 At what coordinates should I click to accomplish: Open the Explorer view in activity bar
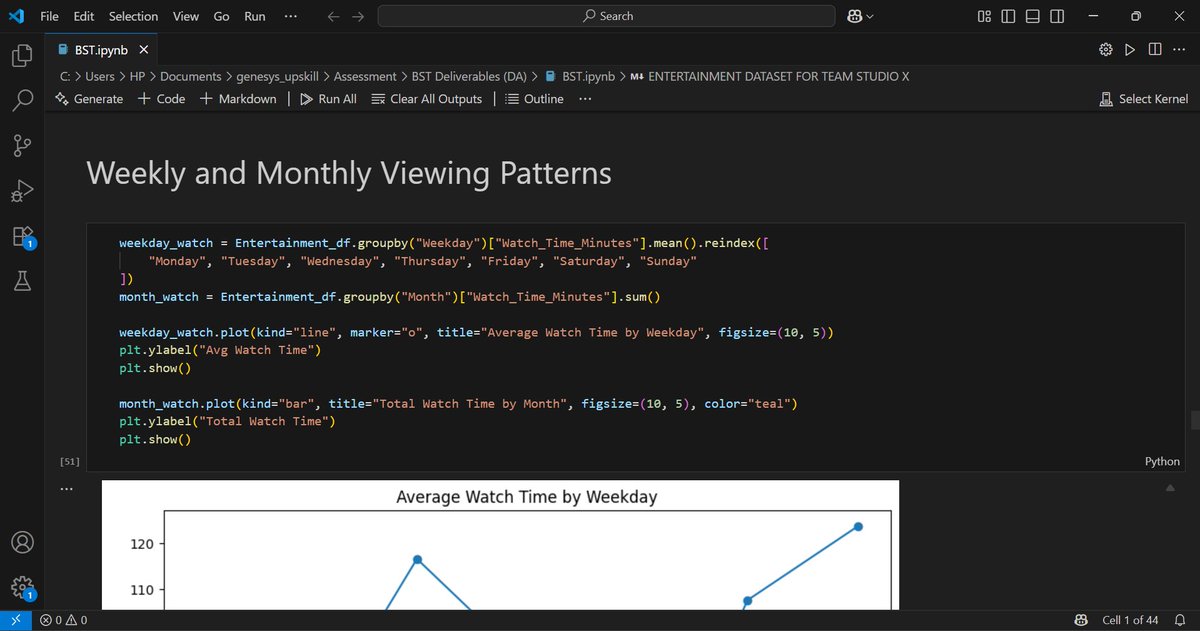click(23, 56)
